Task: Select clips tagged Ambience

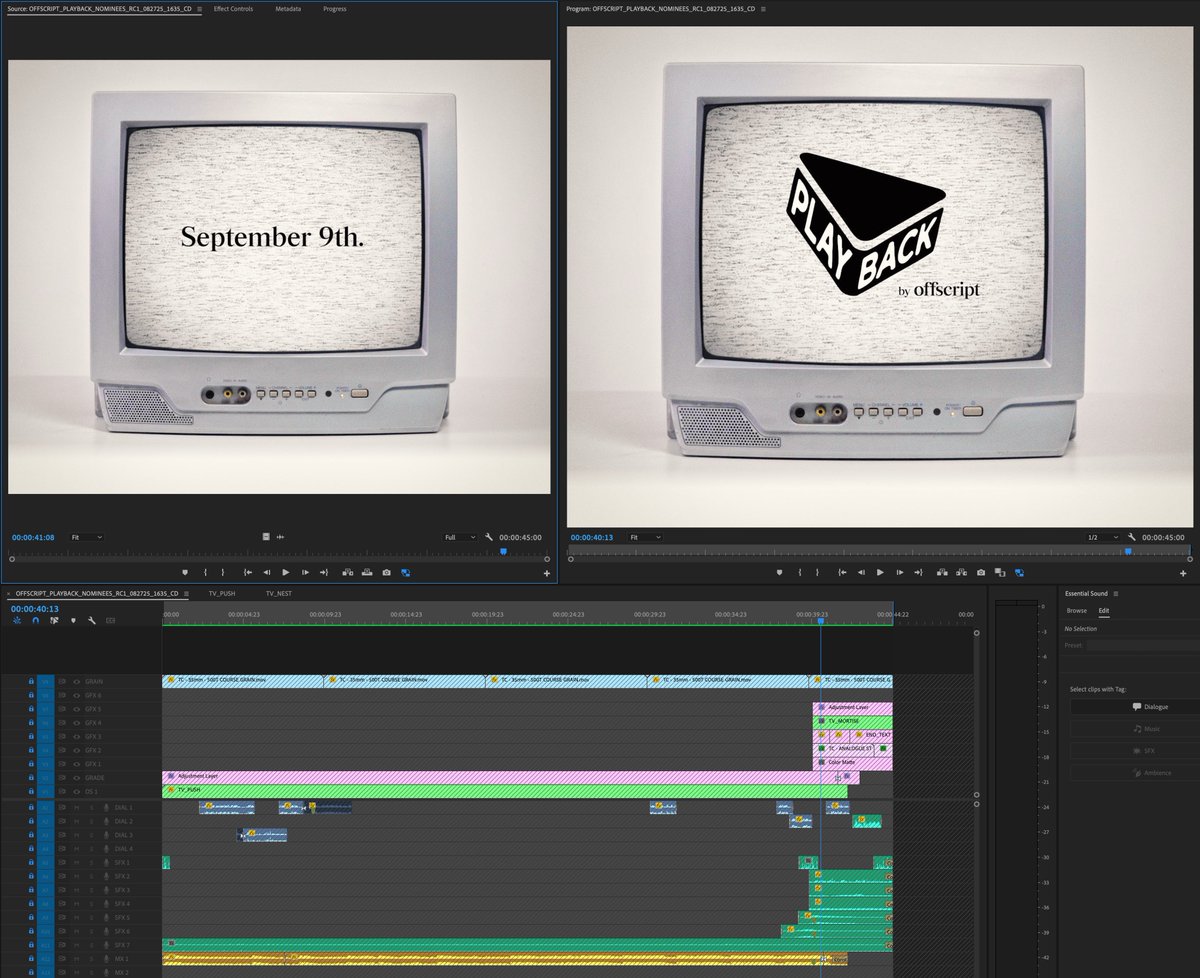Action: pos(1135,772)
